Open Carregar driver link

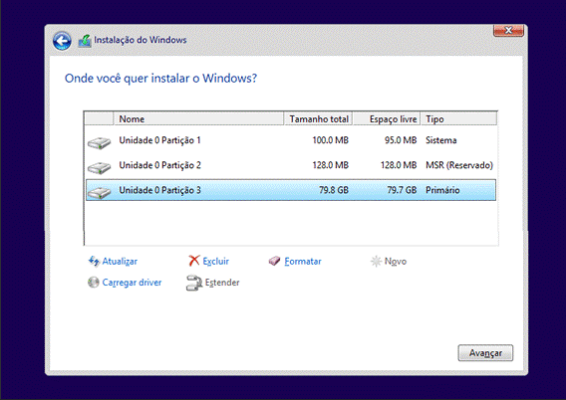tap(132, 283)
